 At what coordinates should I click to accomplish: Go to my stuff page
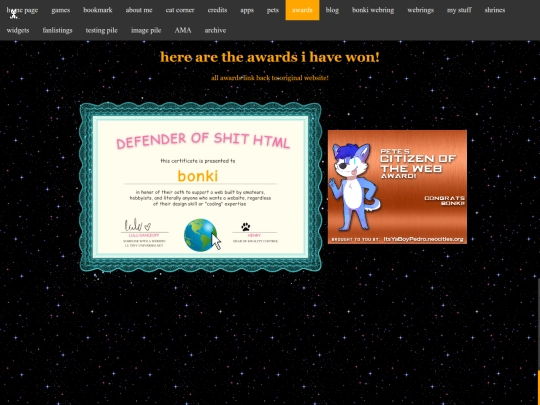pos(459,10)
